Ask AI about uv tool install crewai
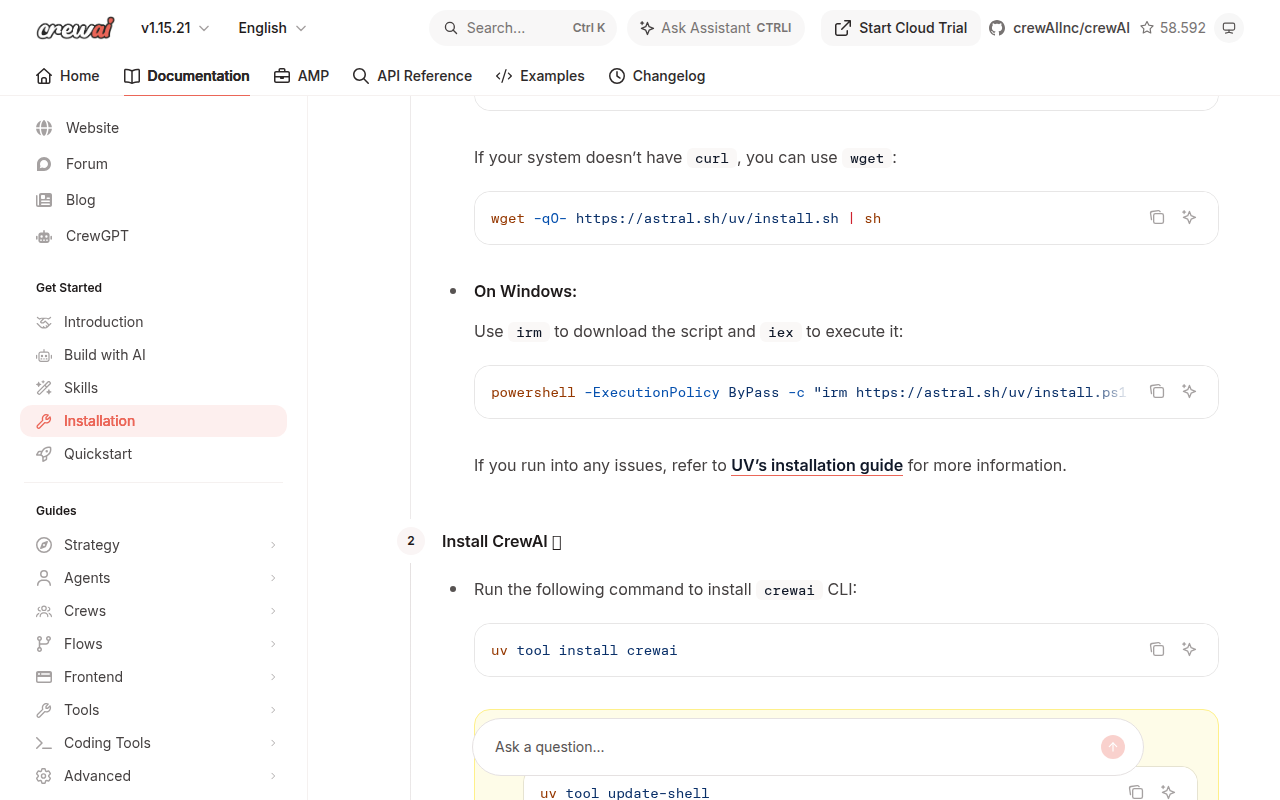This screenshot has height=800, width=1280. (1189, 649)
